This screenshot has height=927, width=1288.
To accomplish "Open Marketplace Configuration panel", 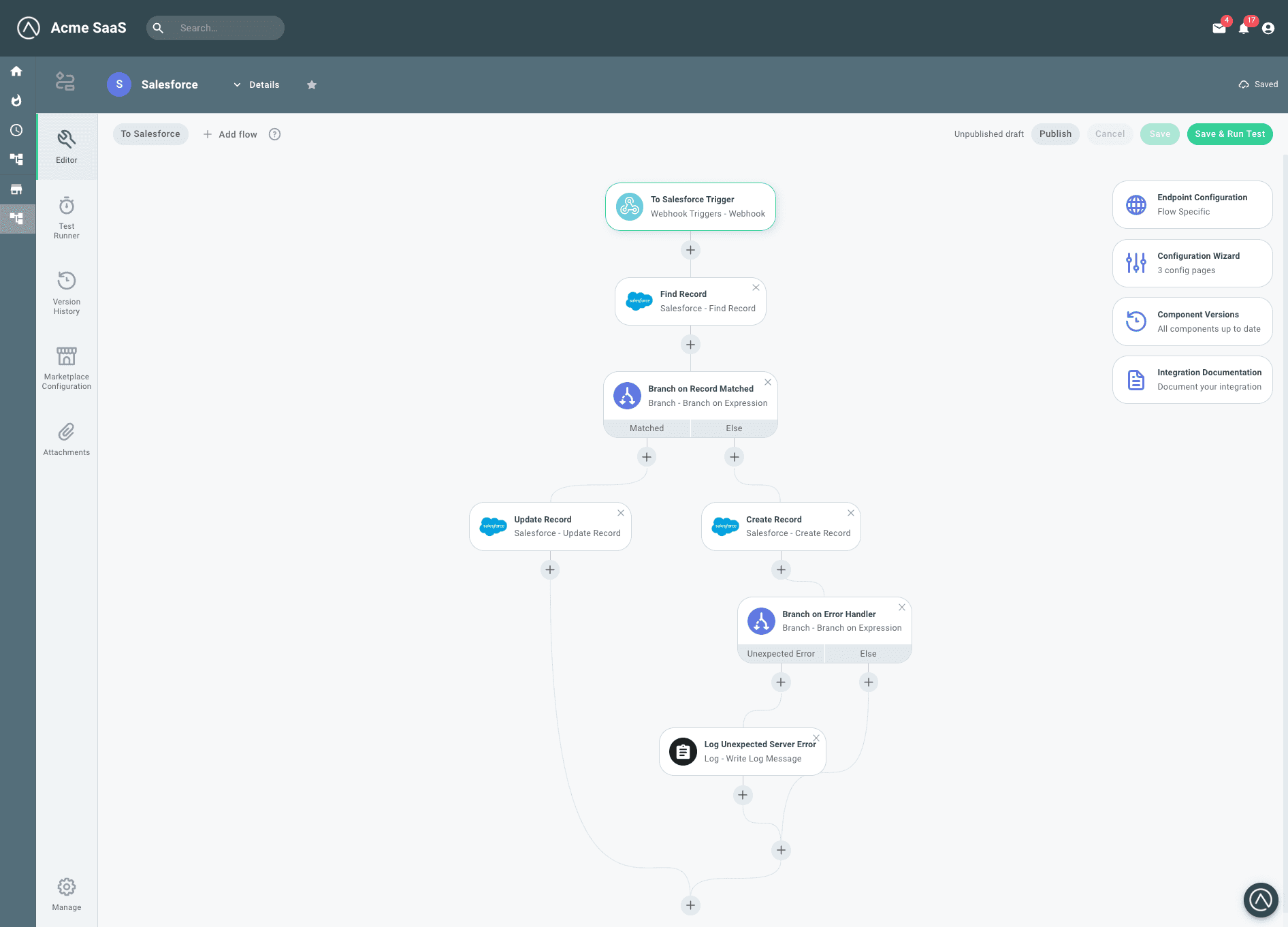I will click(67, 368).
